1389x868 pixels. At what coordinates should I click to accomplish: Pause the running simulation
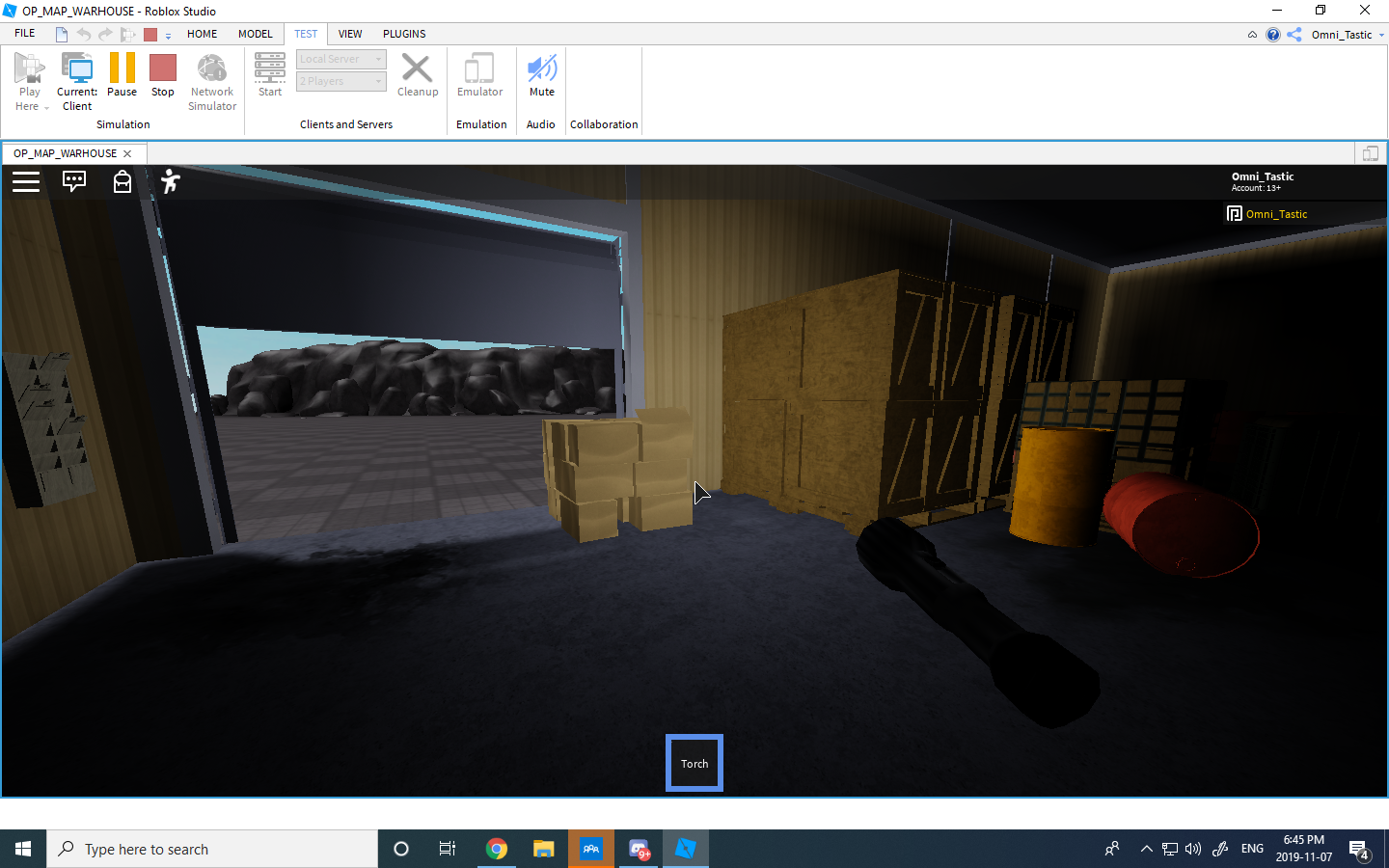[122, 77]
